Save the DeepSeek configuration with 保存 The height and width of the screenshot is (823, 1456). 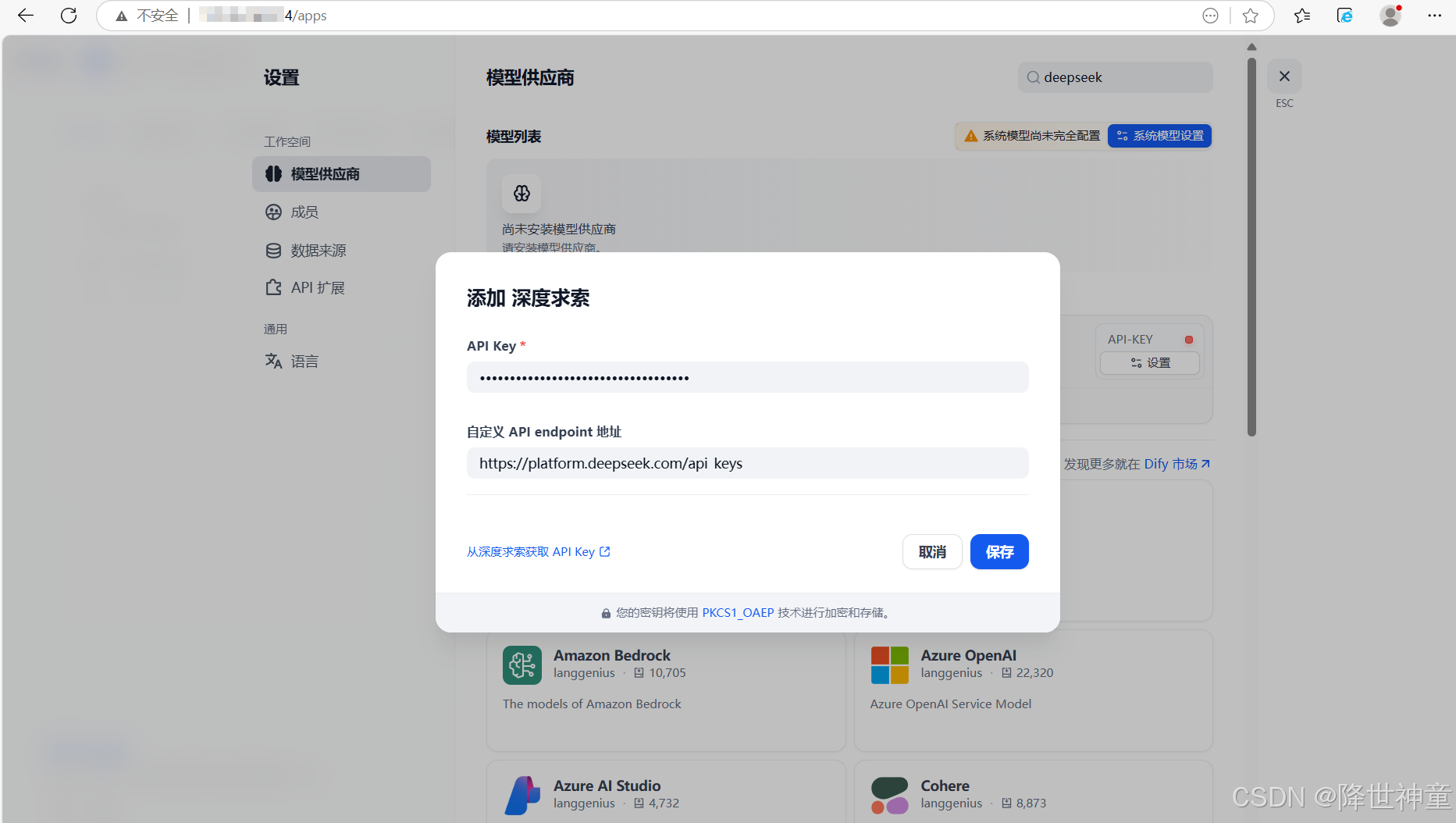pyautogui.click(x=999, y=551)
